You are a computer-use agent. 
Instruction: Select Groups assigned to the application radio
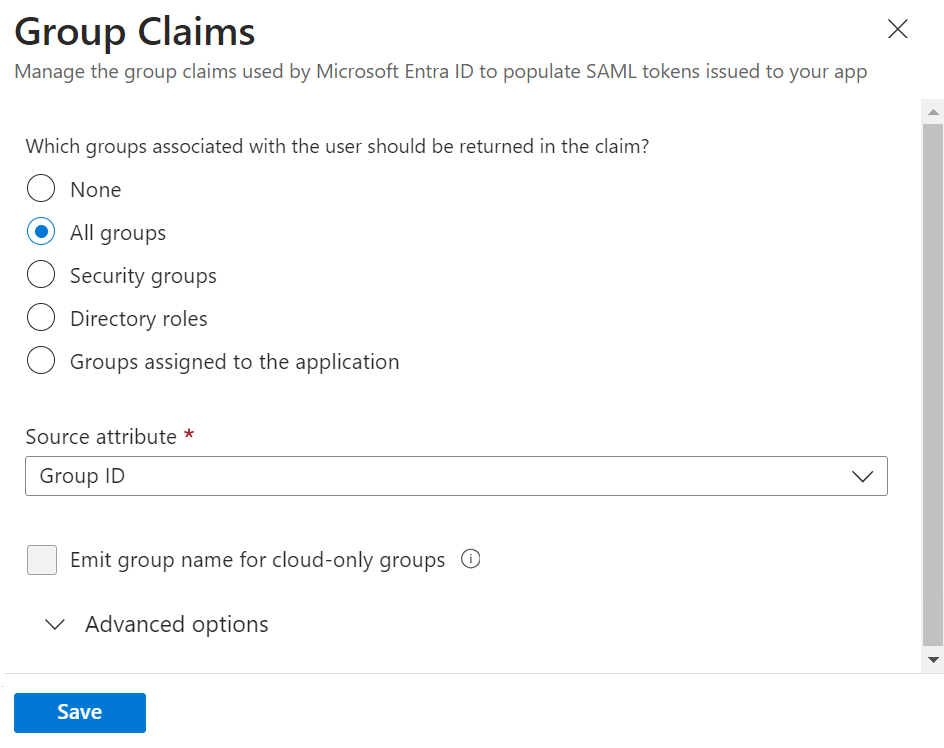tap(41, 361)
